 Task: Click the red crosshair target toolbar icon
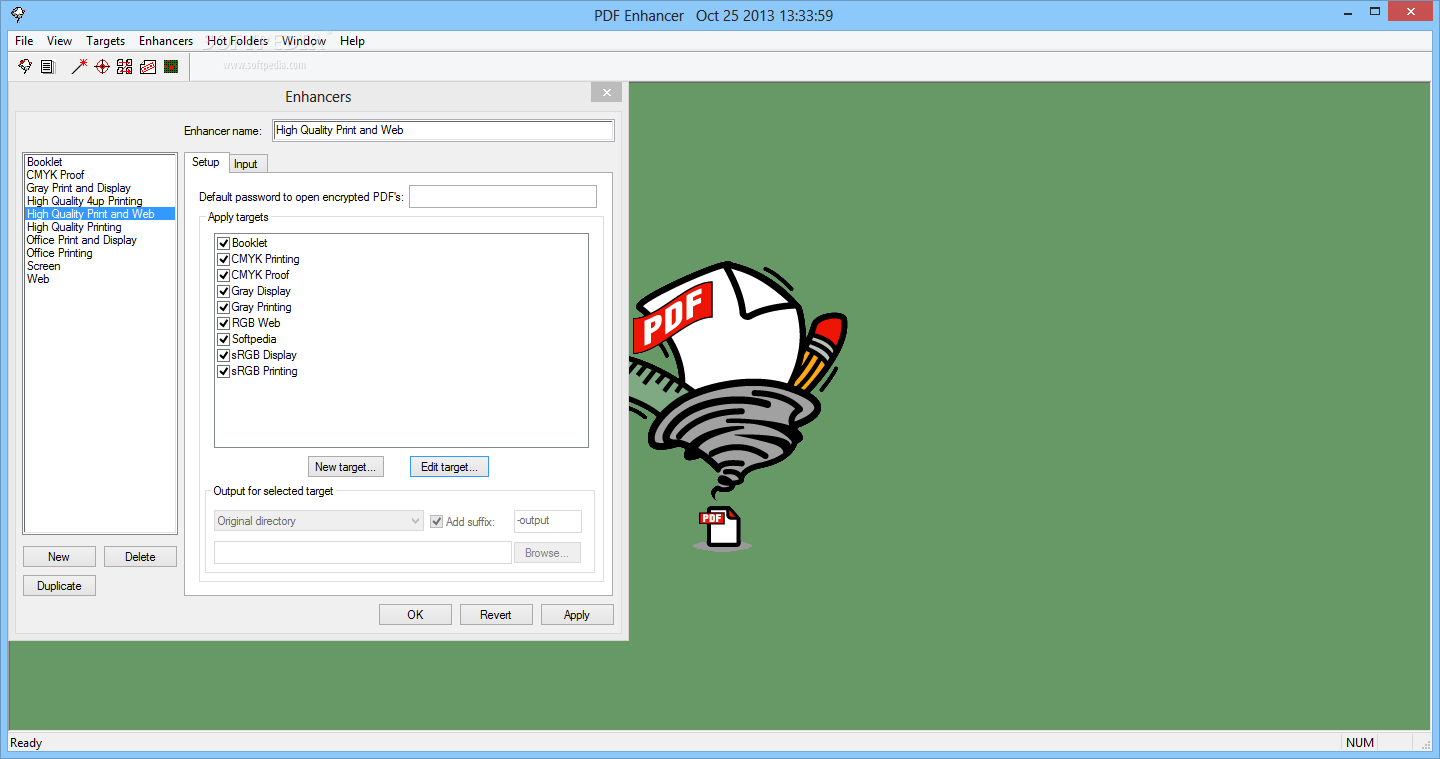(102, 67)
